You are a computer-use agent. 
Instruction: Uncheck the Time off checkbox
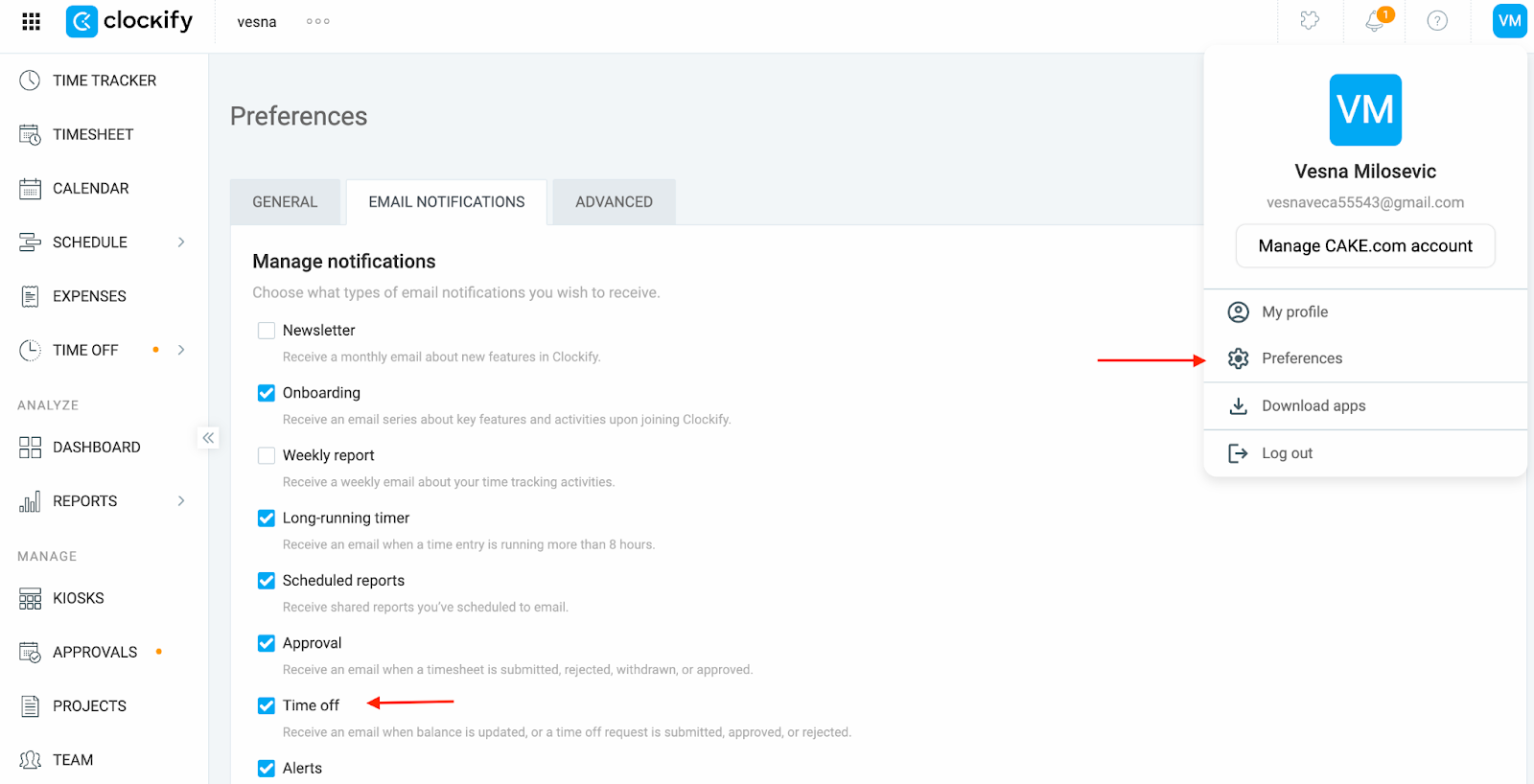click(x=267, y=706)
